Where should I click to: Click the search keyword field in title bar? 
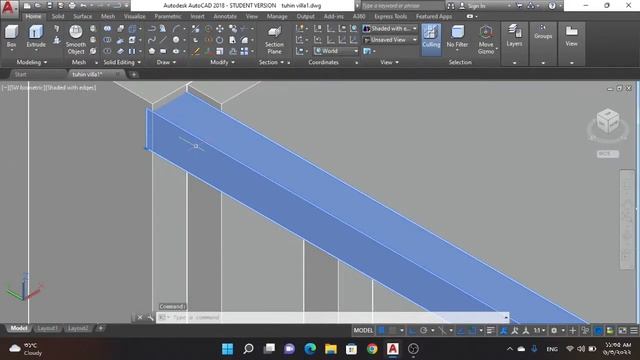(403, 6)
